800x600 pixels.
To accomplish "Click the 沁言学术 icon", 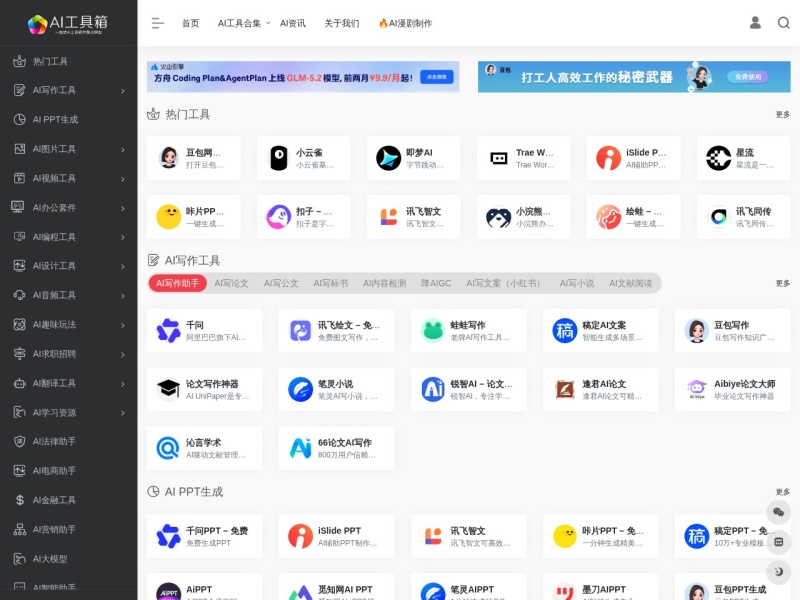I will (169, 448).
